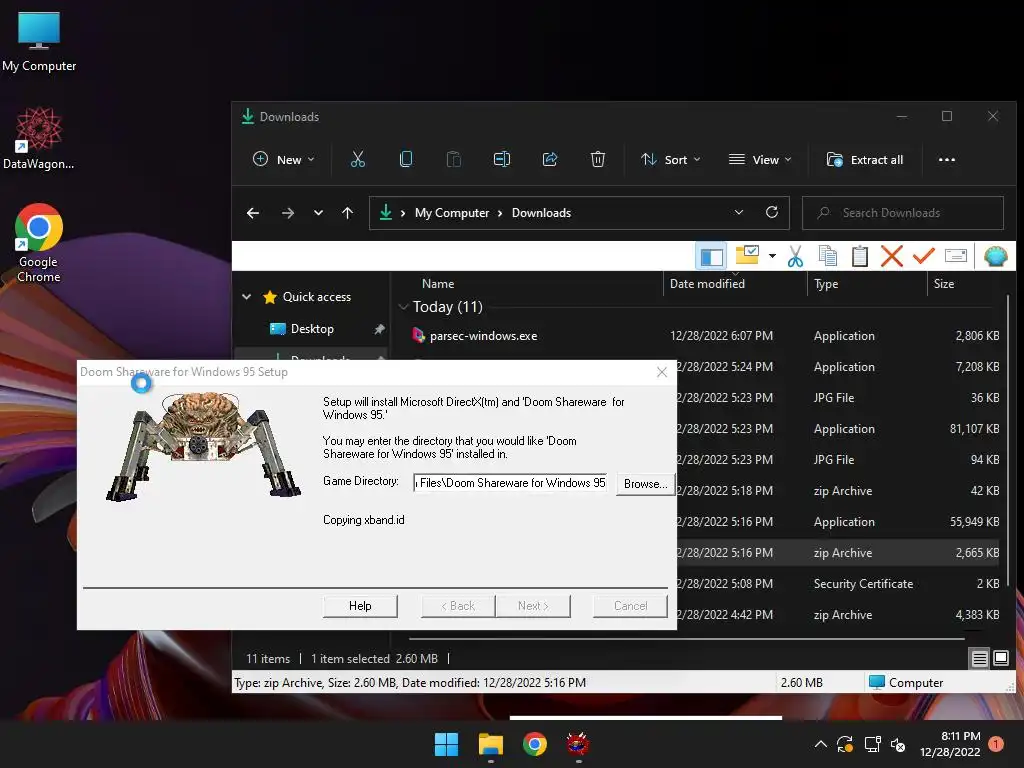This screenshot has width=1024, height=768.
Task: Click the network icon in system tray
Action: point(872,744)
